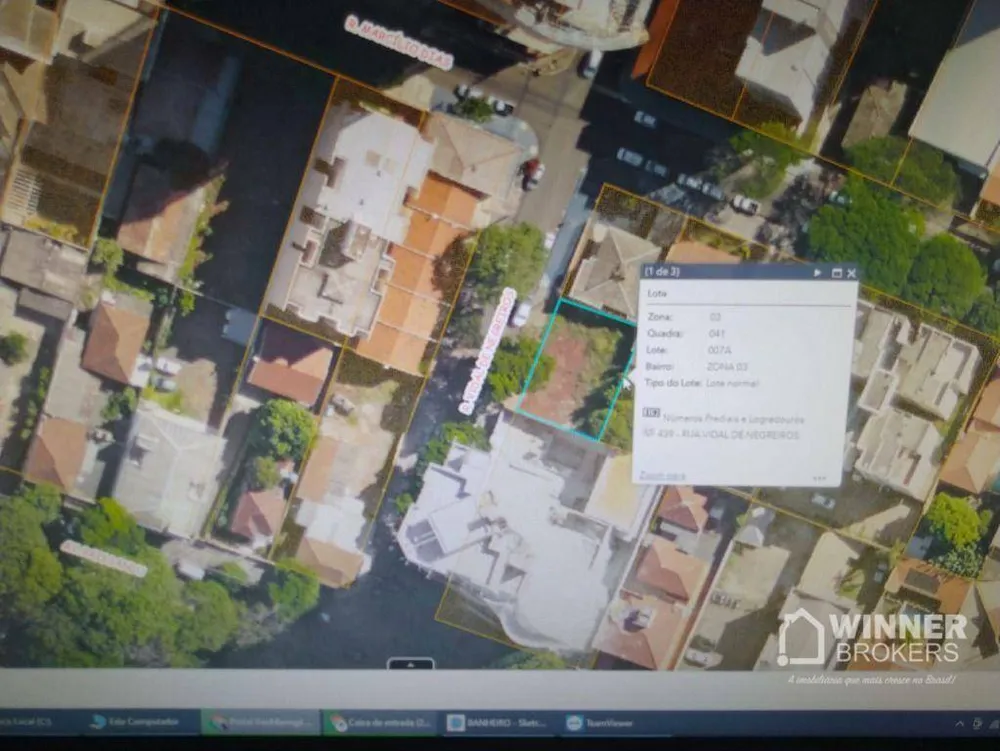Open Números Prediais e Logradouros related records
Screen dimensions: 1000x751
click(733, 419)
